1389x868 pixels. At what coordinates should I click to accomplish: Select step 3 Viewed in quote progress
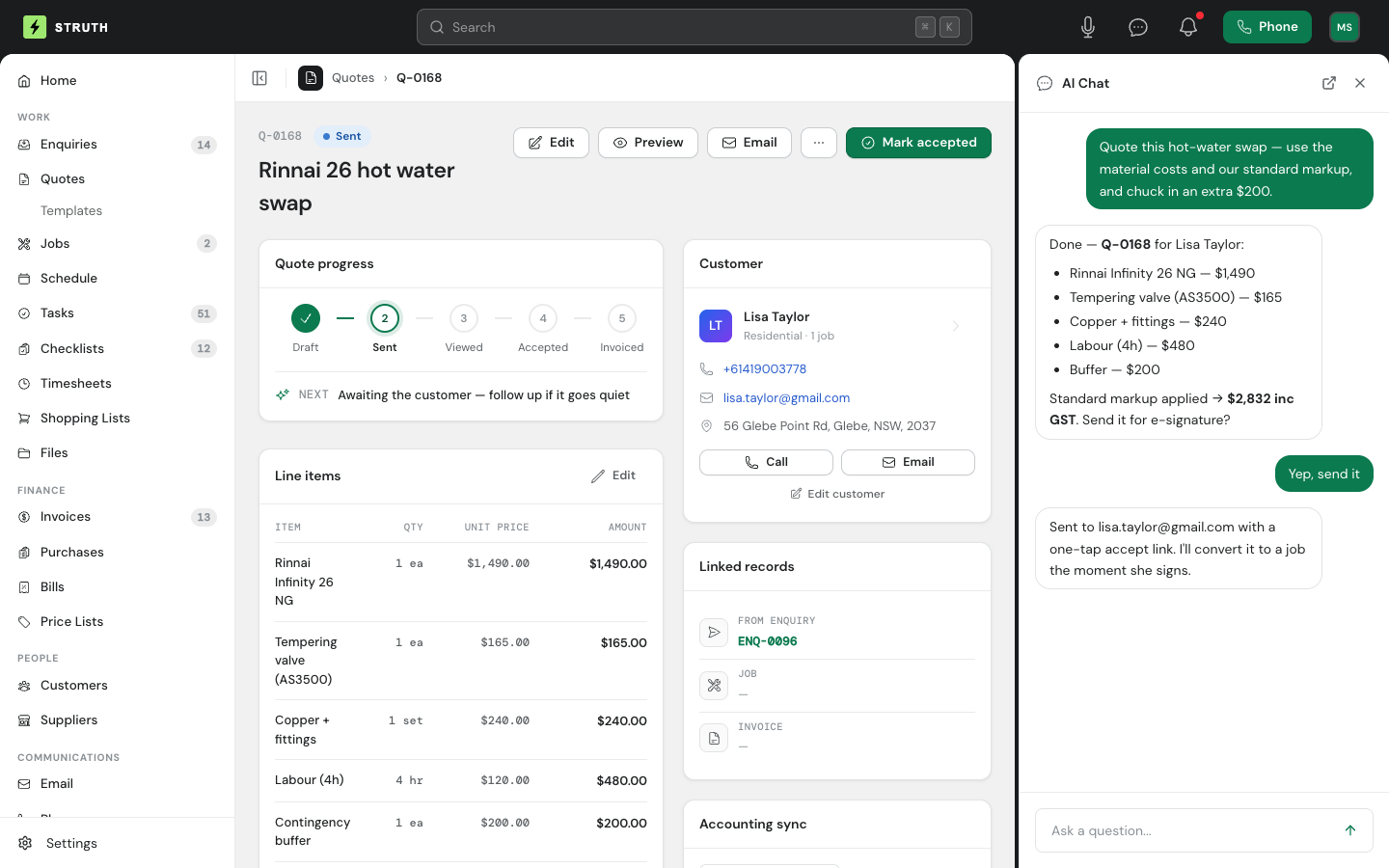[464, 318]
